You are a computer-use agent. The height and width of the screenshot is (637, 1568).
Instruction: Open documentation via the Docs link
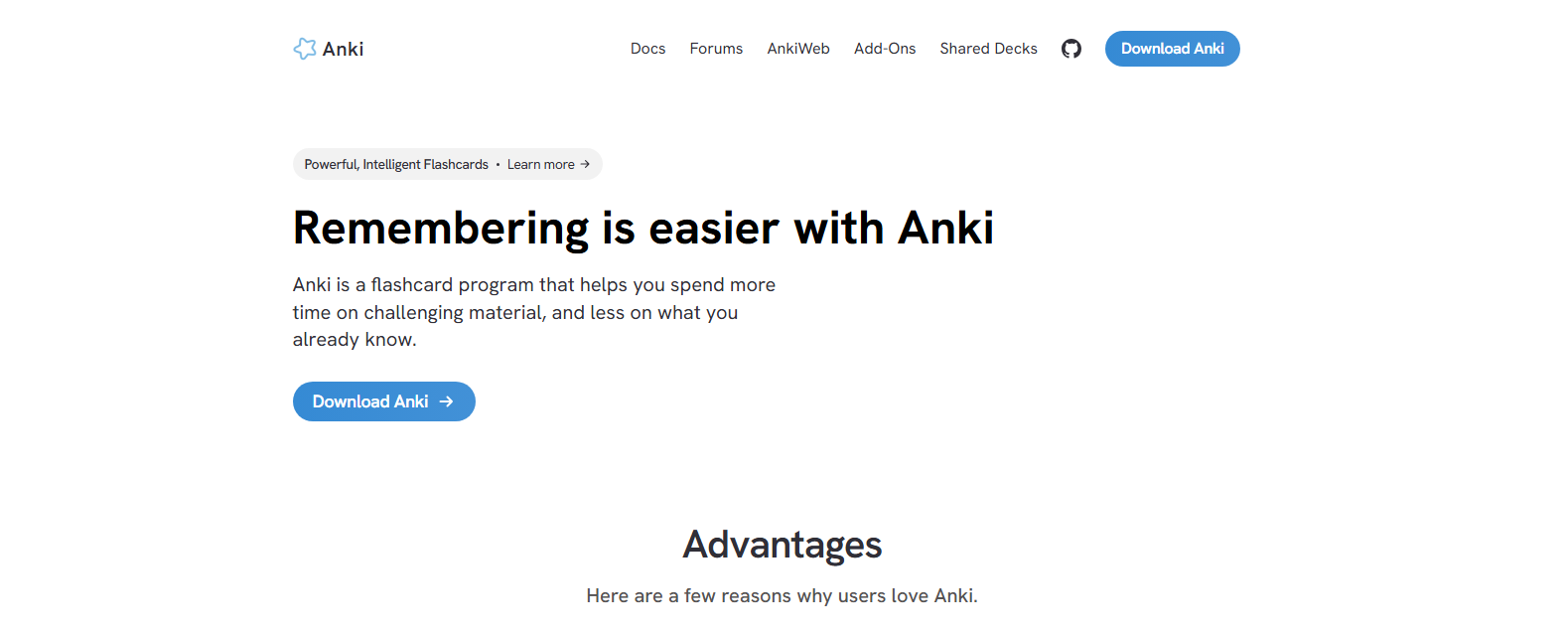click(647, 49)
